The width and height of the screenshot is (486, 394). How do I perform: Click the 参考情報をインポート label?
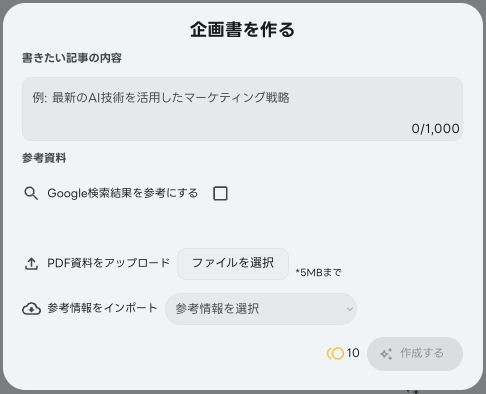click(102, 308)
